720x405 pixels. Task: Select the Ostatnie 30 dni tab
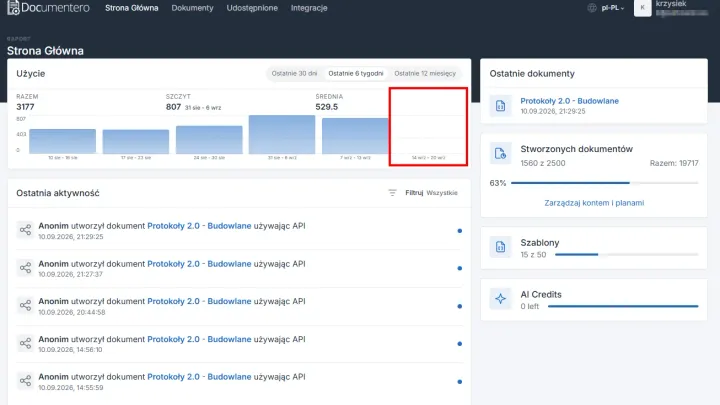coord(294,73)
